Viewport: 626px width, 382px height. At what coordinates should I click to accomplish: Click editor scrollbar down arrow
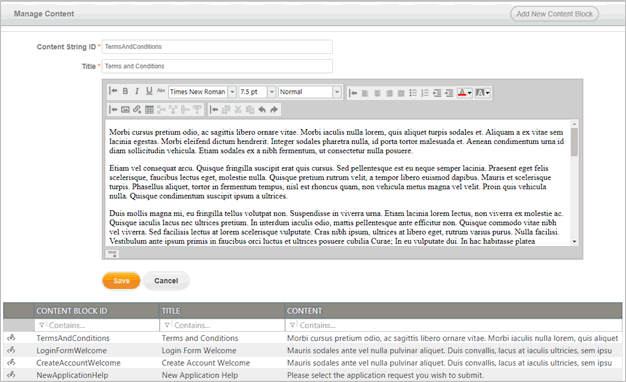tap(574, 241)
